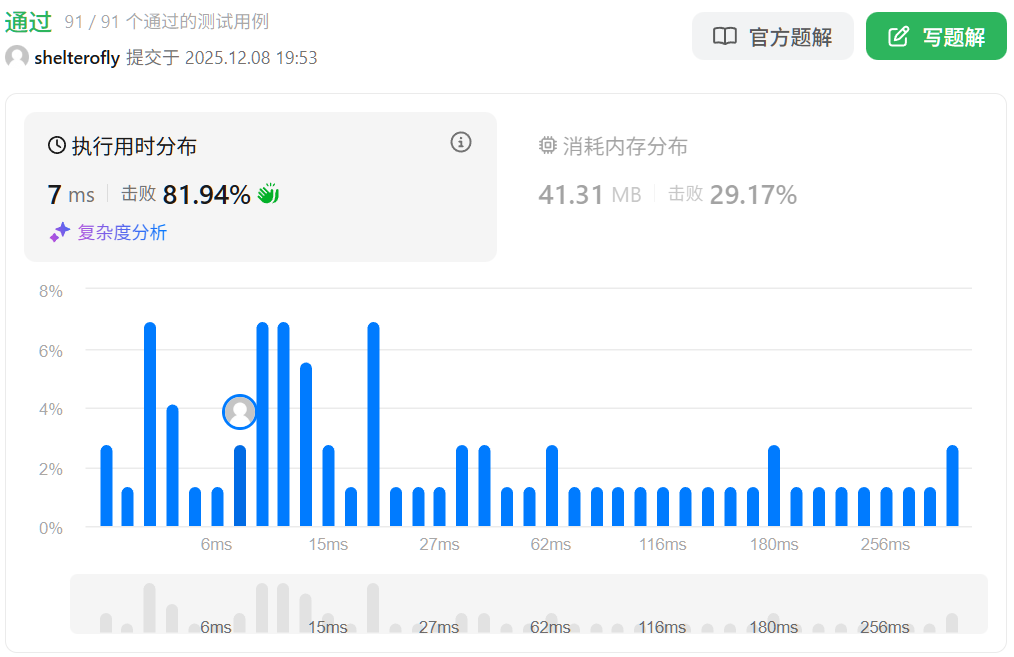
Task: Open the 官方题解 official solution
Action: pos(772,37)
